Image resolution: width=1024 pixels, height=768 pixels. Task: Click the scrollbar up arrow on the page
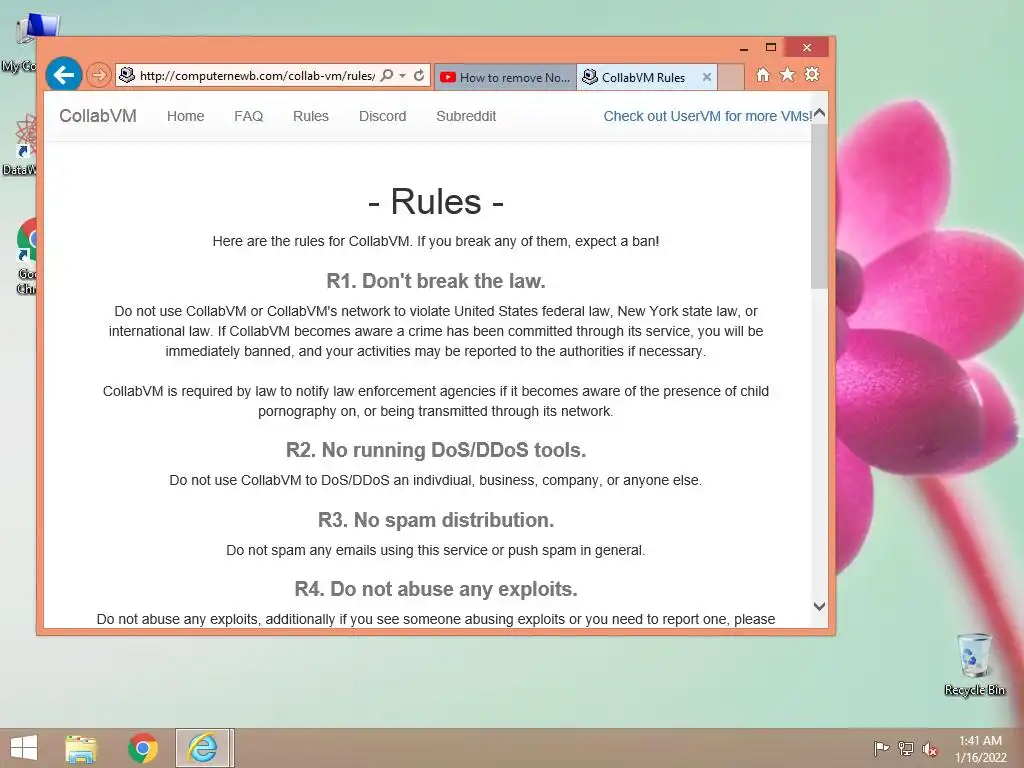(x=820, y=113)
